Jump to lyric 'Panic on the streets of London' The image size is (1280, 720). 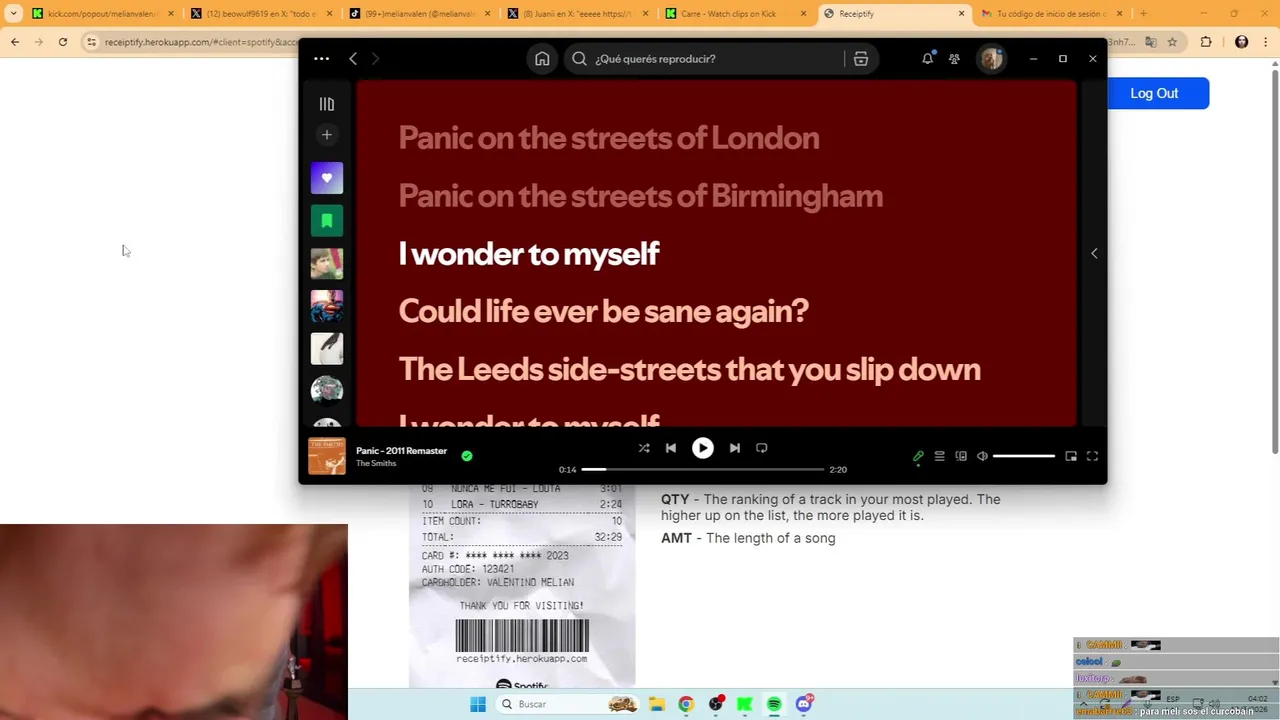tap(608, 138)
